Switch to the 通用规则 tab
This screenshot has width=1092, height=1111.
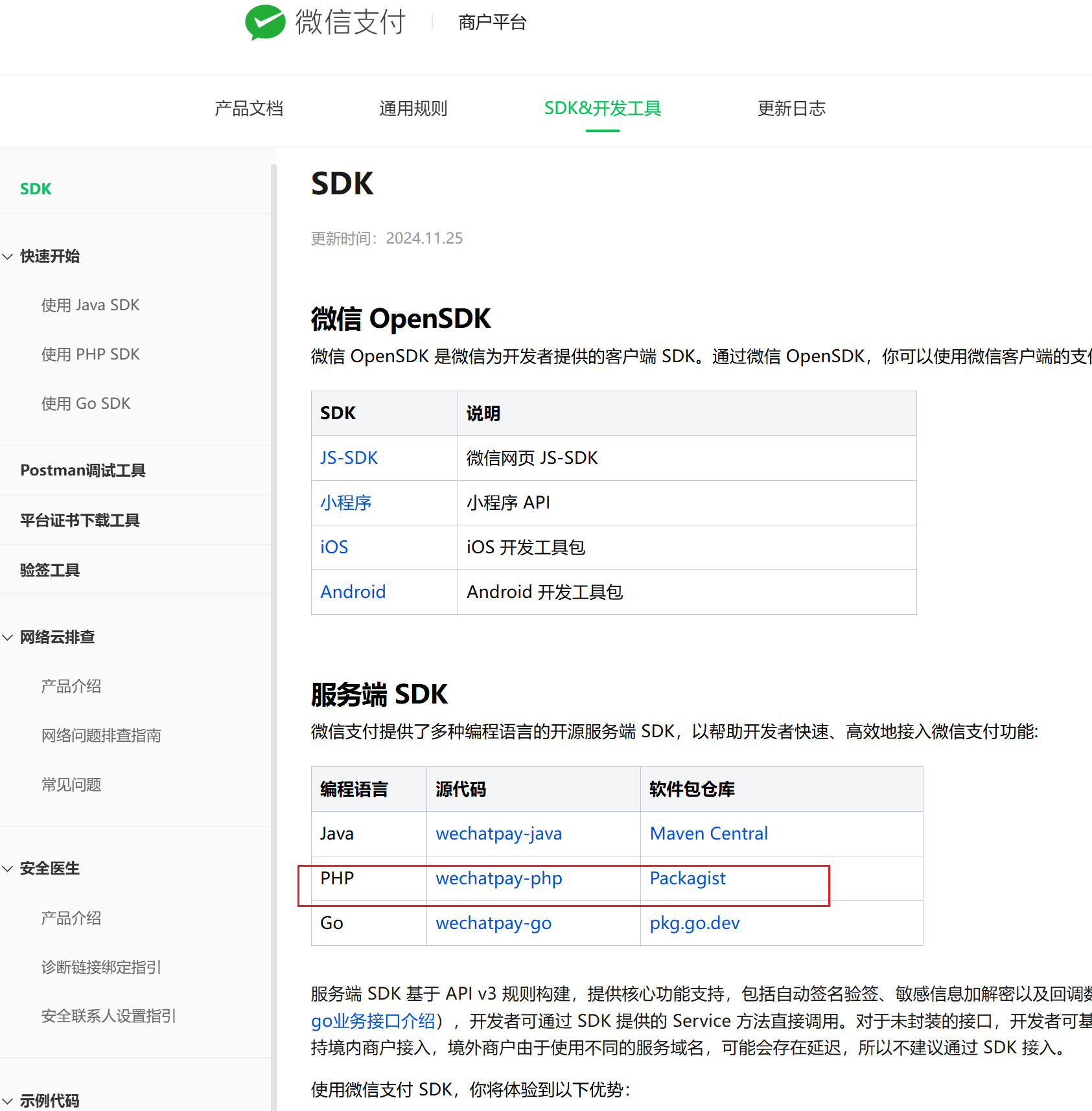[x=413, y=108]
